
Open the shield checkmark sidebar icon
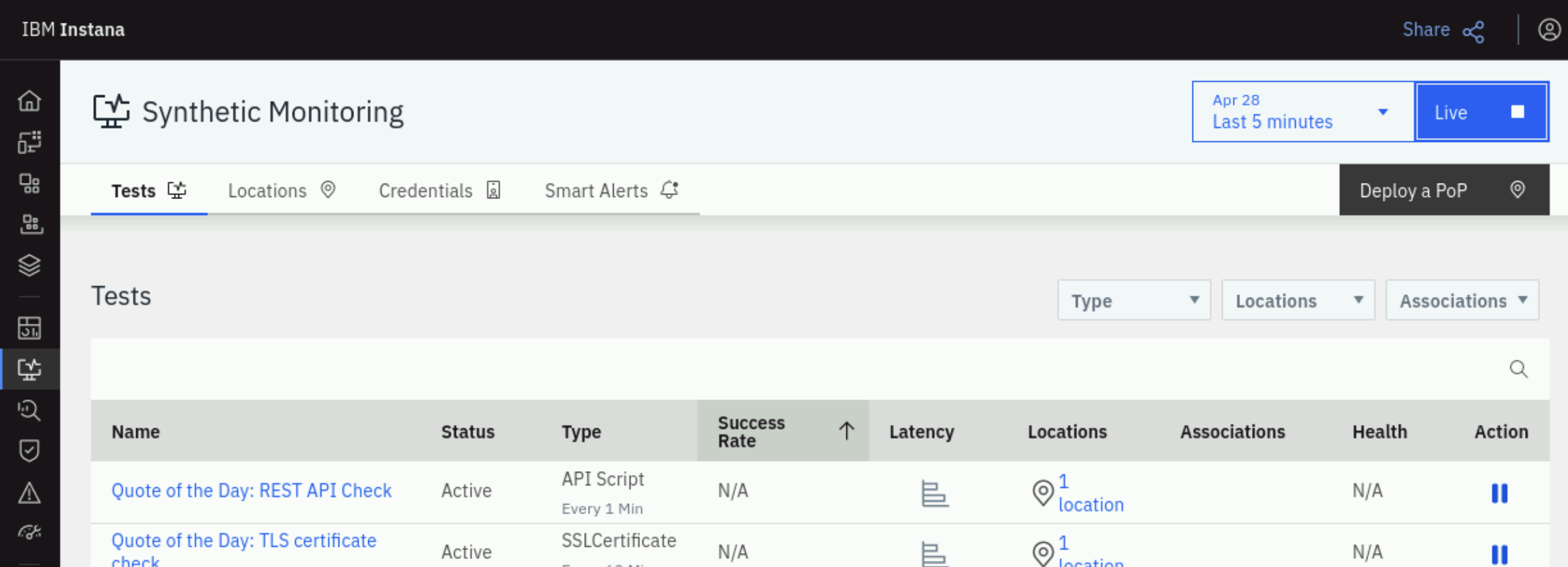click(30, 451)
